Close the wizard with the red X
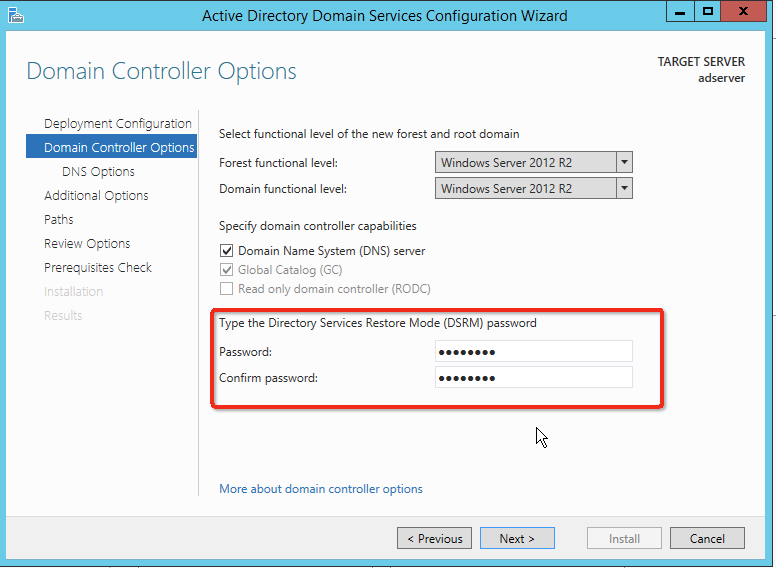This screenshot has height=568, width=776. pyautogui.click(x=746, y=12)
